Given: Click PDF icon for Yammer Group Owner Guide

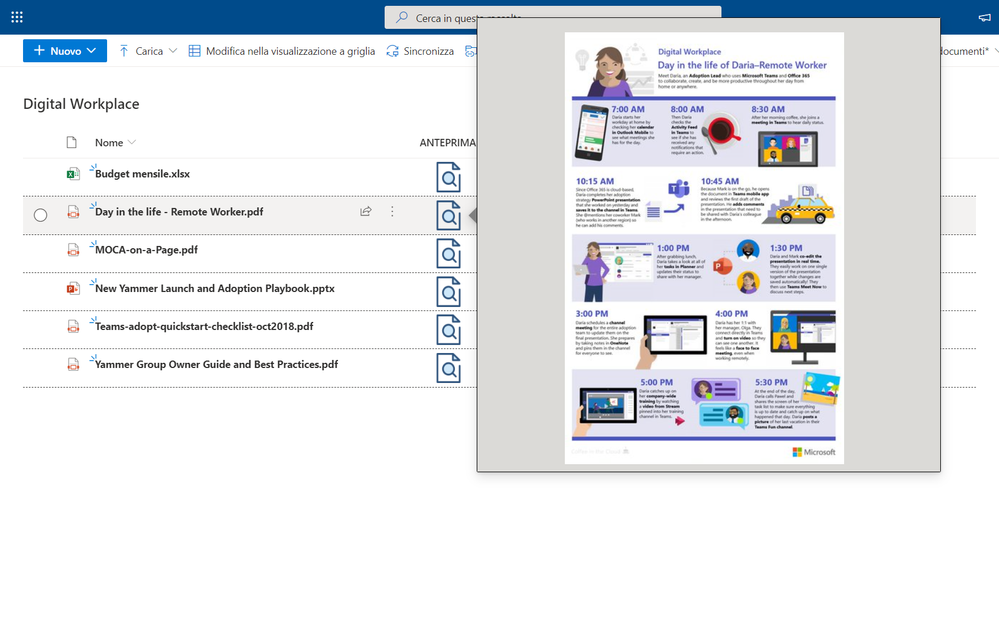Looking at the screenshot, I should [x=73, y=365].
